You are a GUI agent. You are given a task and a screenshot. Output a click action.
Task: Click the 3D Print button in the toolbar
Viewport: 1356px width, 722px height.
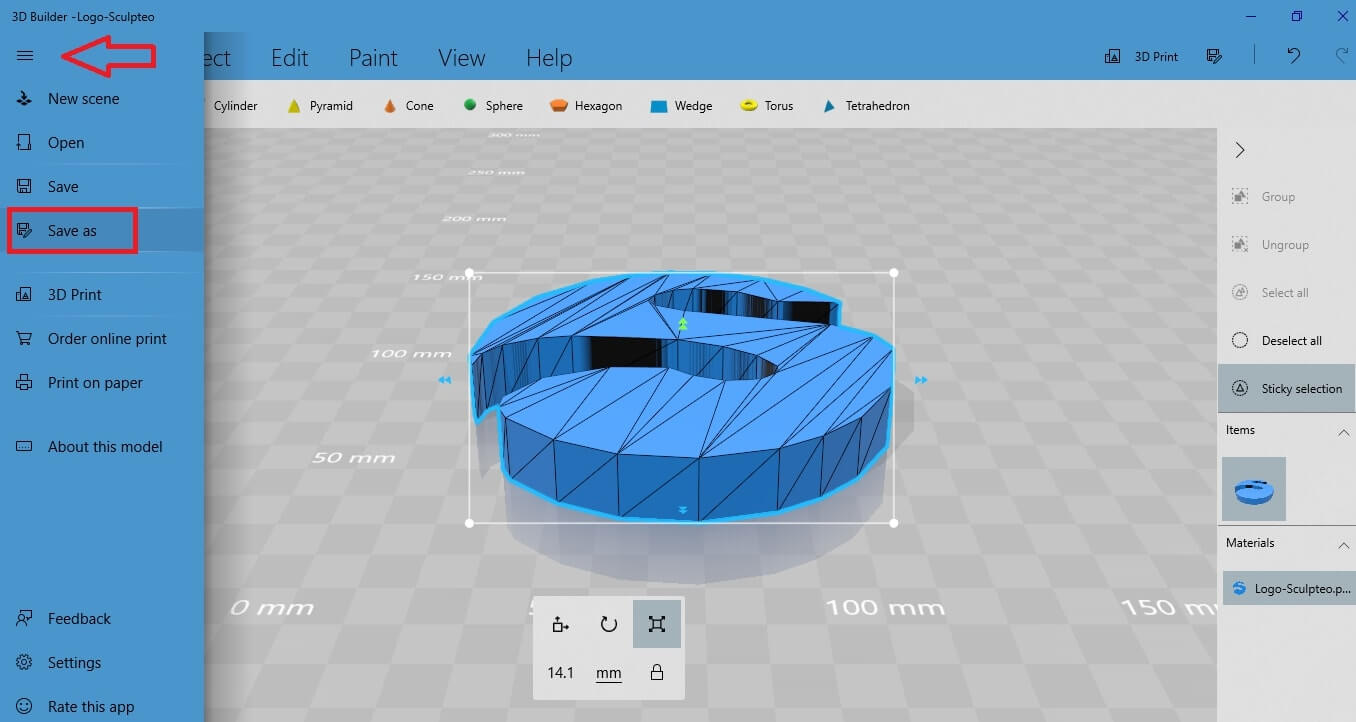tap(1141, 57)
